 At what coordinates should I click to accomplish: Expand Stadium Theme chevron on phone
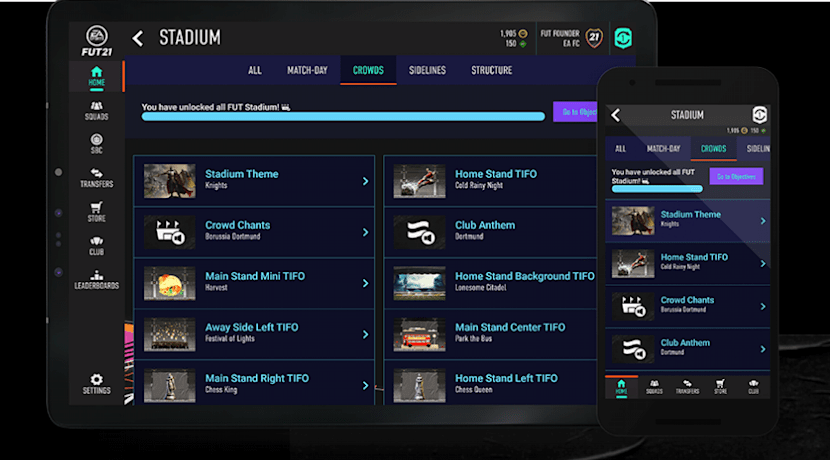coord(763,221)
